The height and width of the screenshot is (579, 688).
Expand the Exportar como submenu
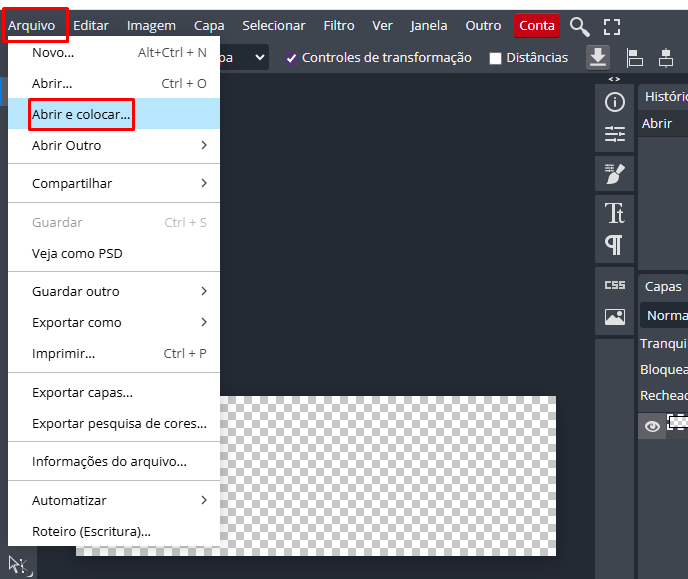pos(114,322)
